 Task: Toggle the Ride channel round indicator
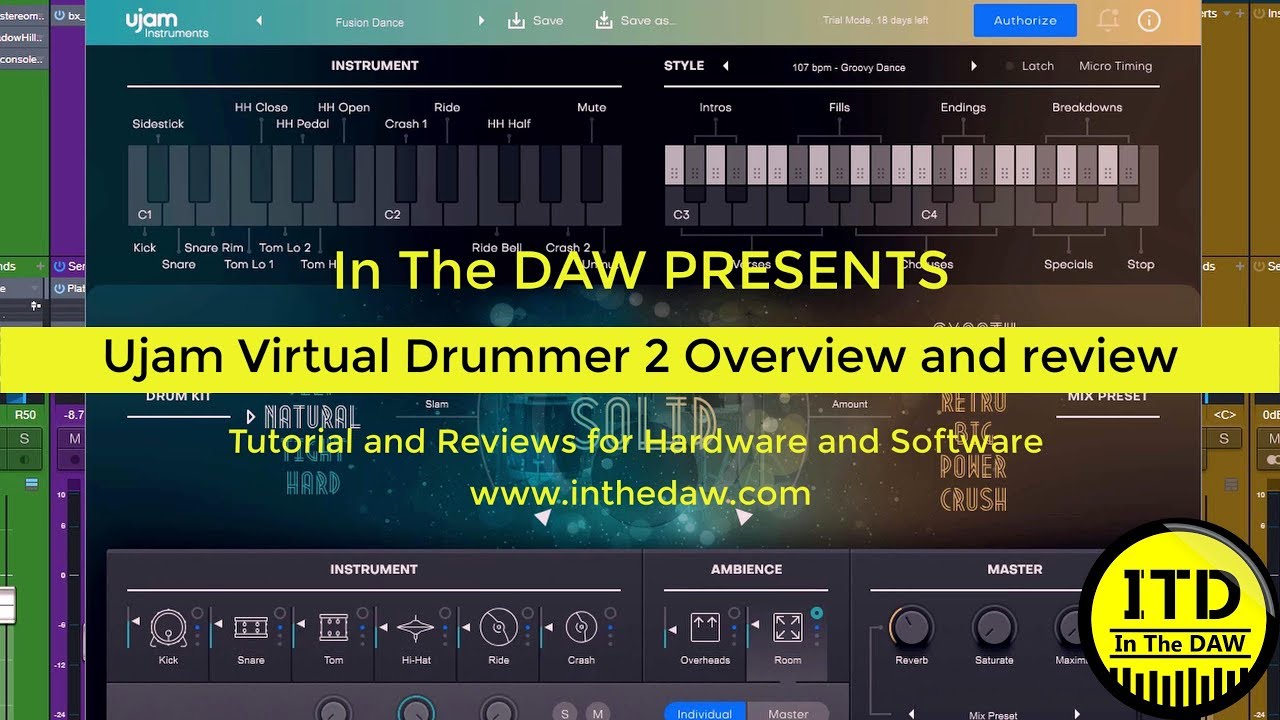pyautogui.click(x=527, y=613)
